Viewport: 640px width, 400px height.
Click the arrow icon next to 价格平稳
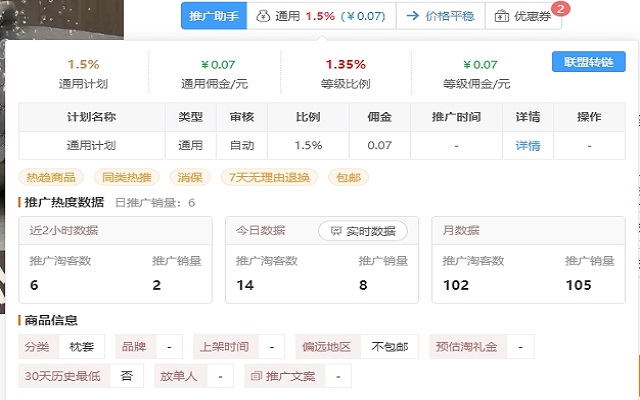coord(413,16)
